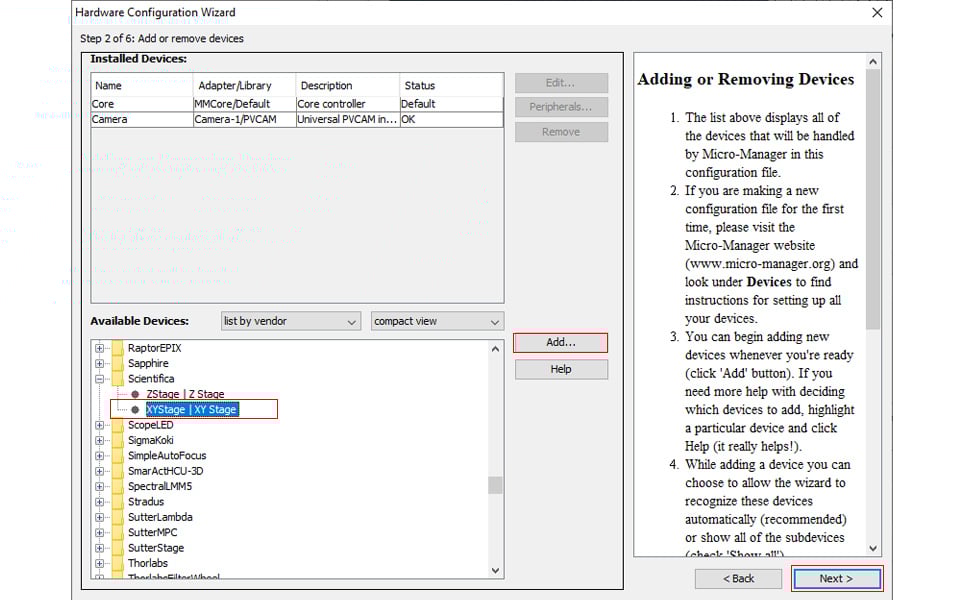Click the Thorlabs folder icon
Viewport: 964px width, 600px height.
117,563
